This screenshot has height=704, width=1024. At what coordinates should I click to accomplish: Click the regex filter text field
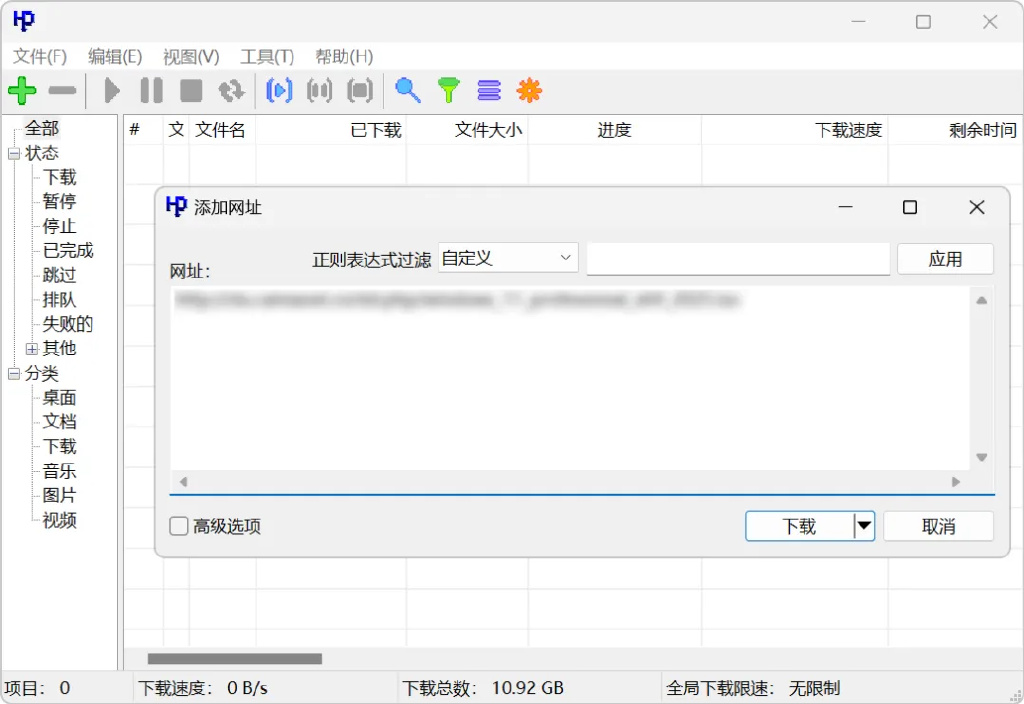pyautogui.click(x=737, y=259)
